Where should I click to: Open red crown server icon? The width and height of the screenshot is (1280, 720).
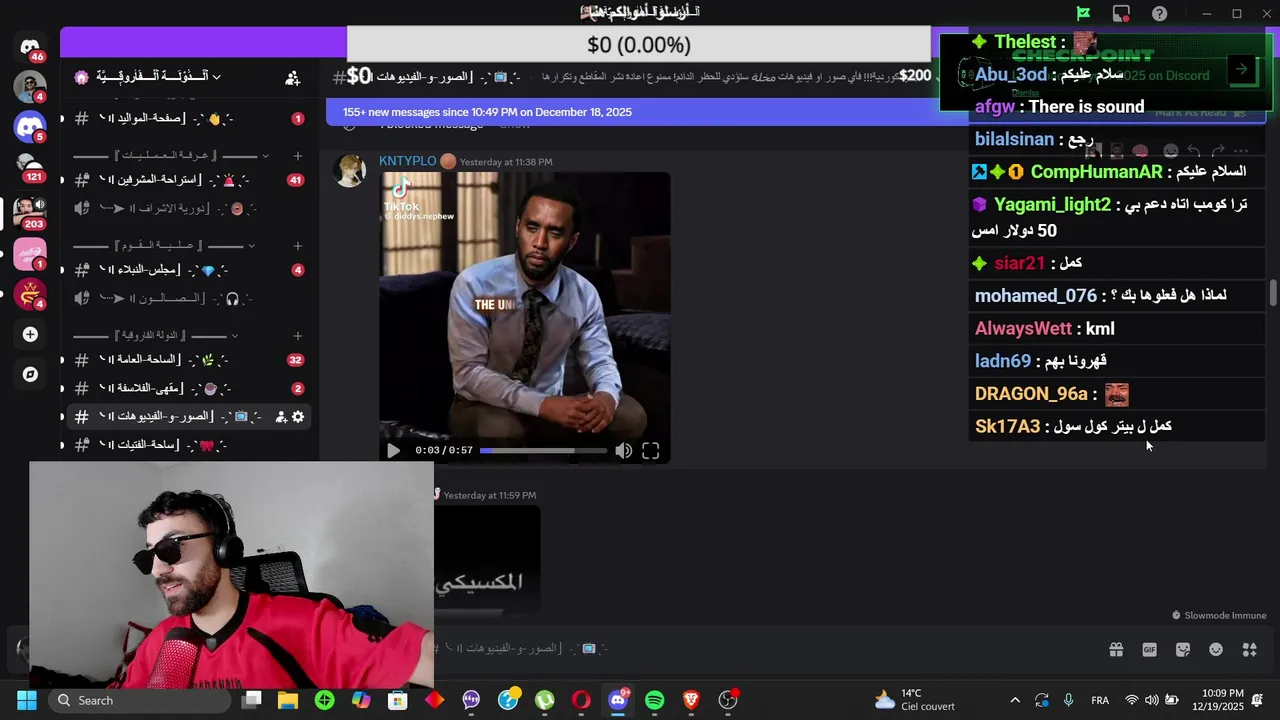[x=30, y=294]
